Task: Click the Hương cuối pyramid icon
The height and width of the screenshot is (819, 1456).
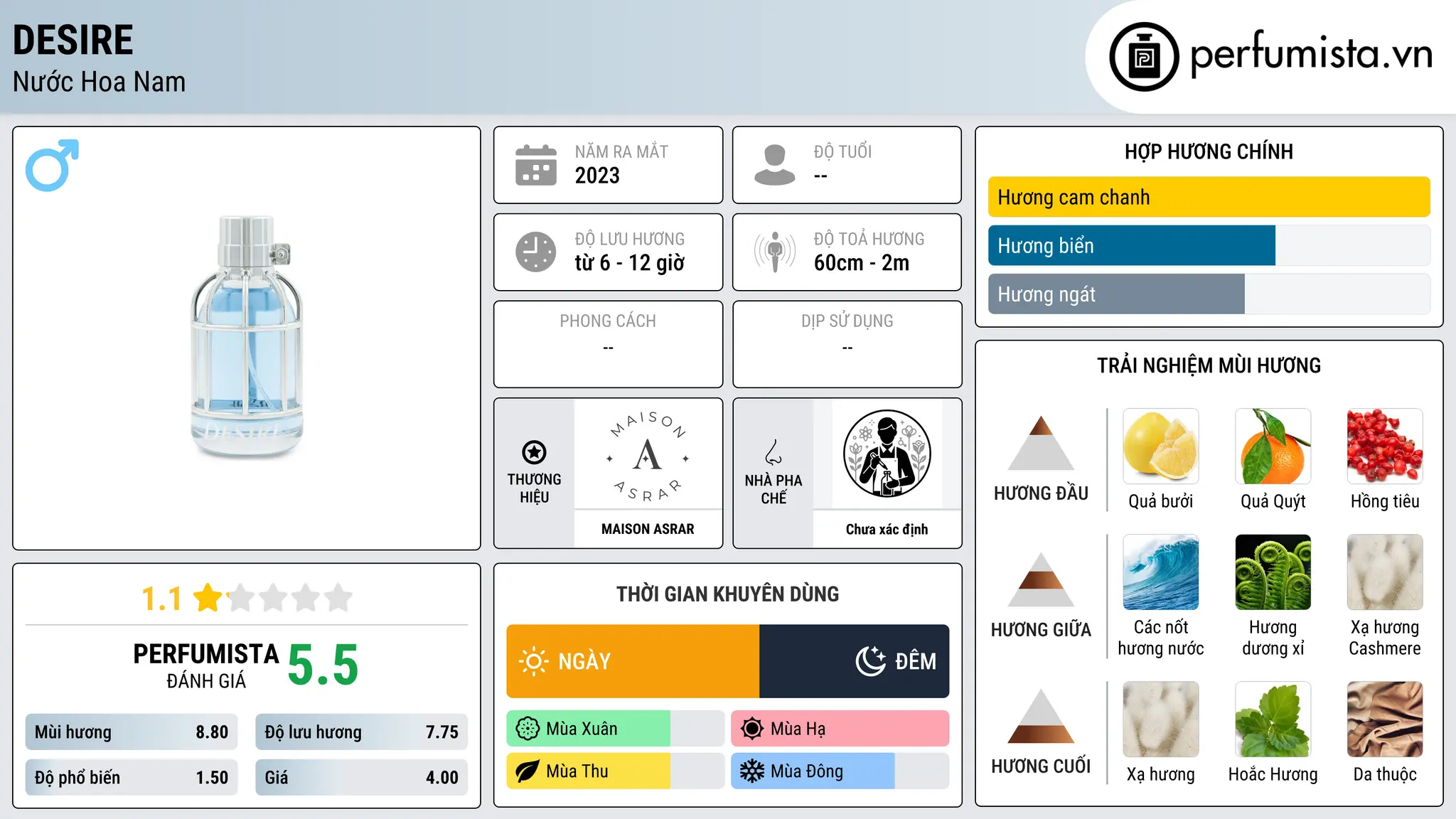Action: tap(1041, 716)
